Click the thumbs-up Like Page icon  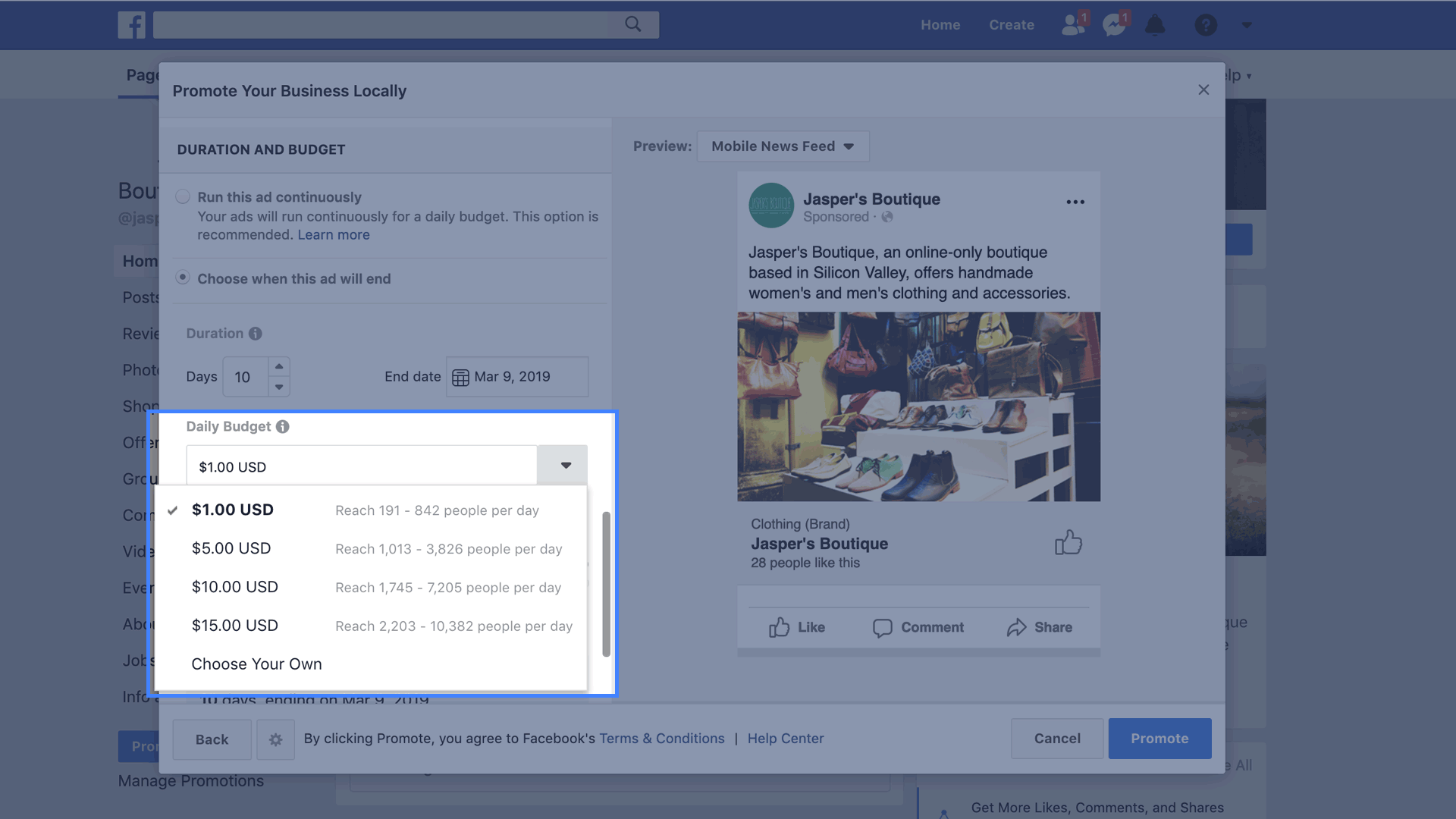coord(1068,542)
